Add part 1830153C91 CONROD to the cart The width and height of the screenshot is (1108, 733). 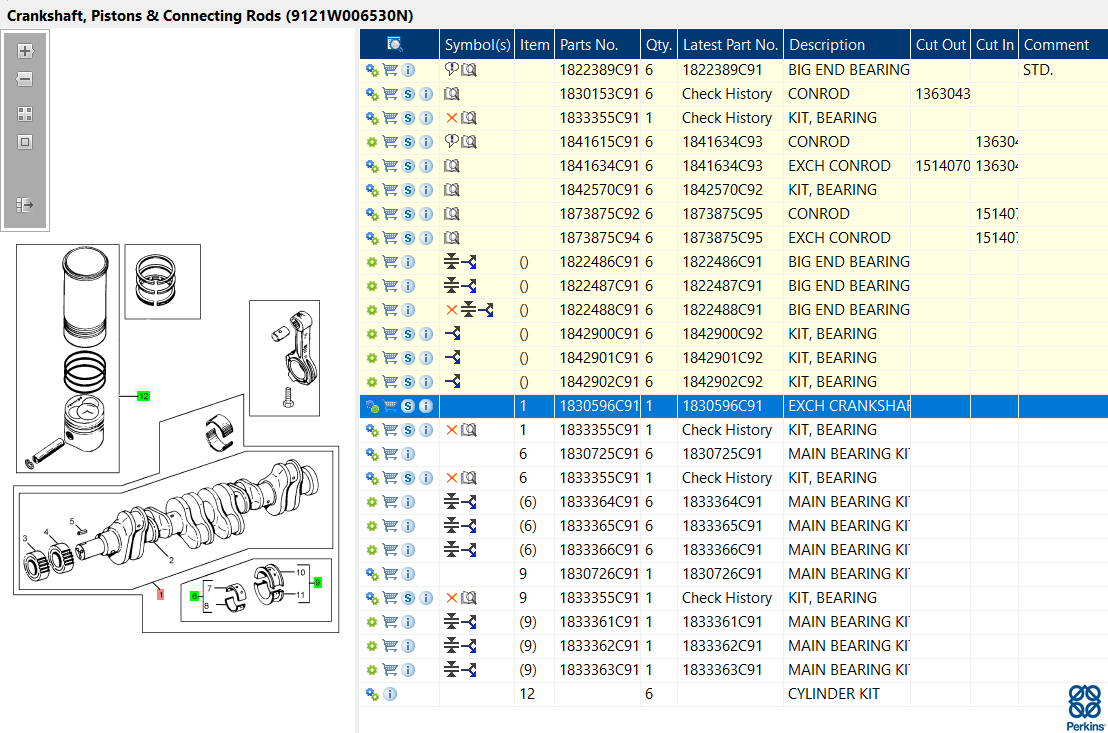(390, 94)
